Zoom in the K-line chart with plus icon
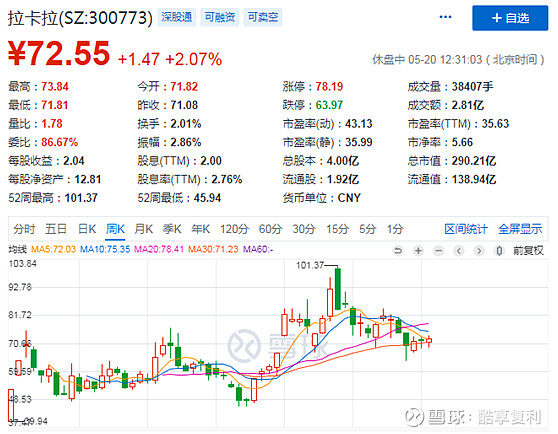This screenshot has height=434, width=558. click(418, 251)
